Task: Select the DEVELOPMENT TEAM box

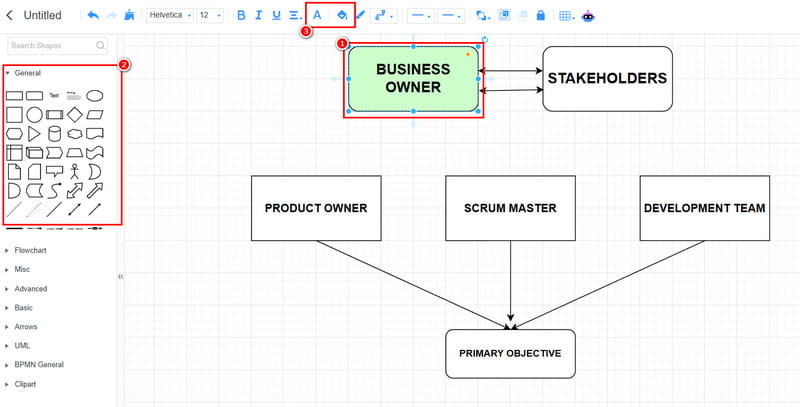Action: [705, 208]
